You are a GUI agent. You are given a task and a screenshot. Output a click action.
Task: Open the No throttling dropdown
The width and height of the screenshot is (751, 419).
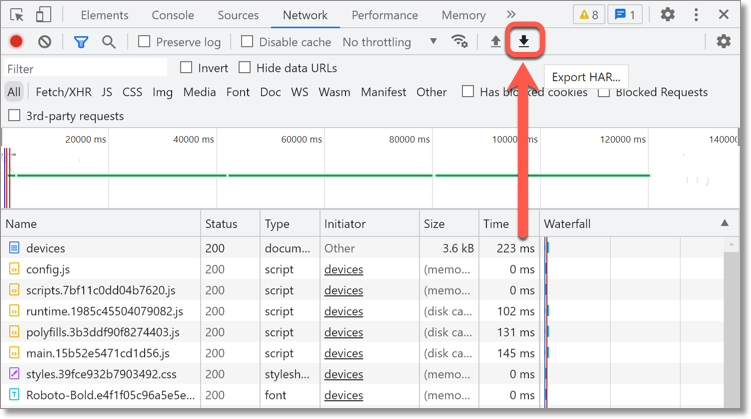(389, 42)
